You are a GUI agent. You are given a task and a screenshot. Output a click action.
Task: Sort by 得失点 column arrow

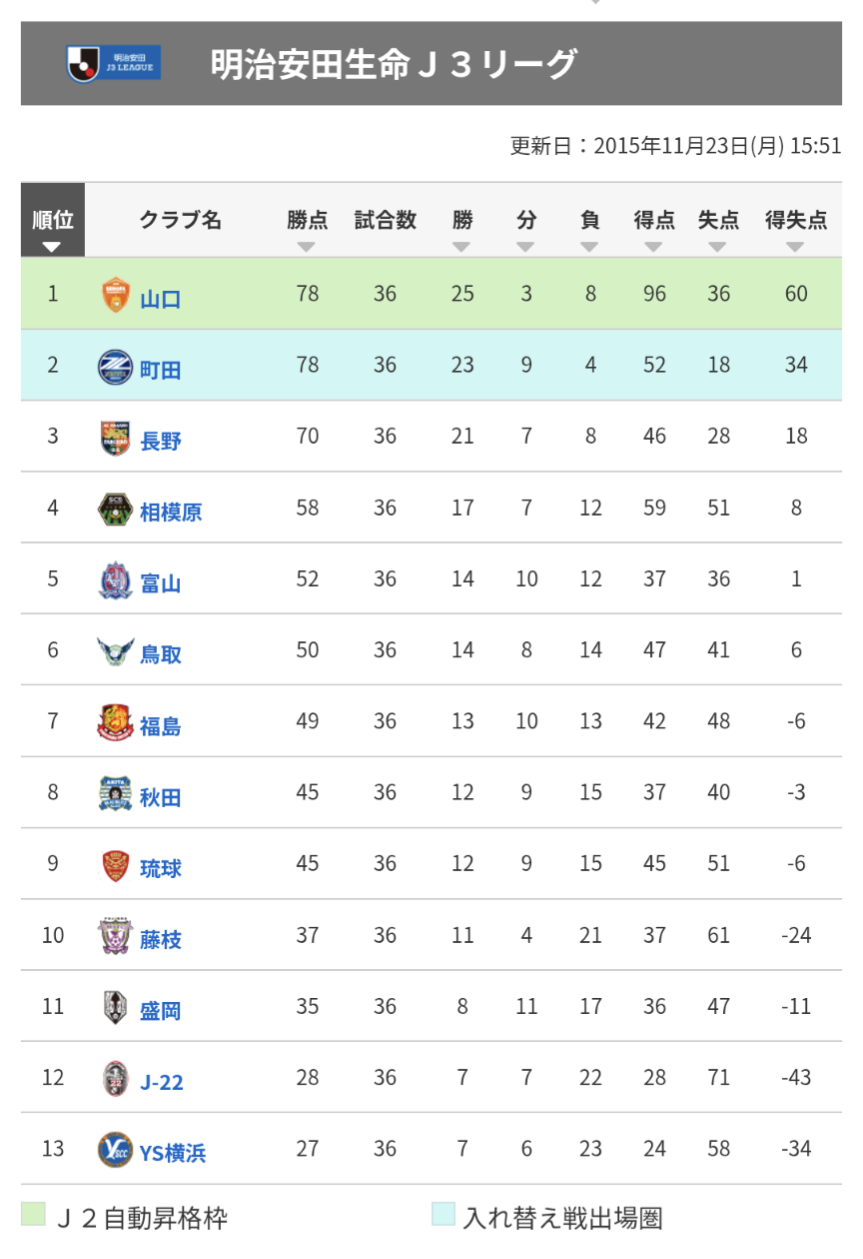click(x=796, y=247)
